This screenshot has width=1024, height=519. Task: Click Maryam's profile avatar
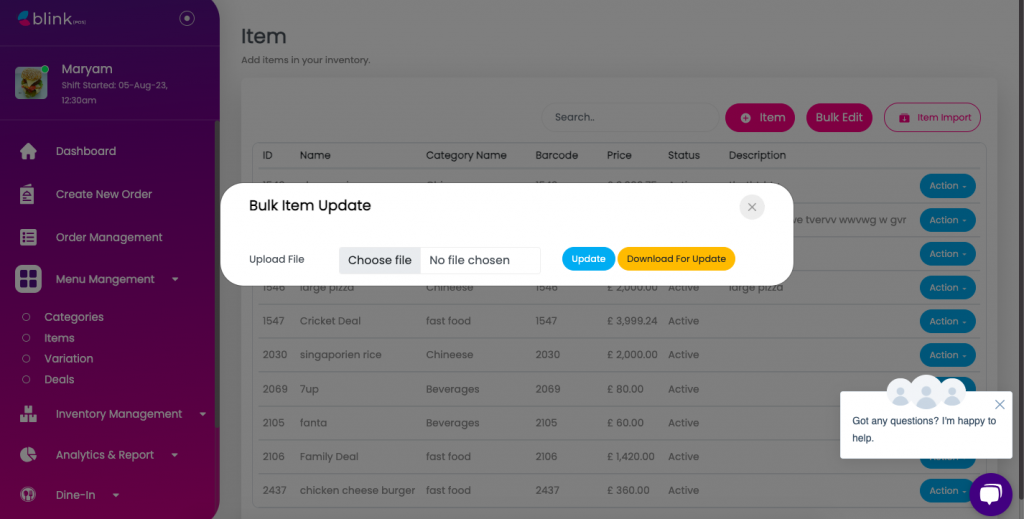pos(31,82)
